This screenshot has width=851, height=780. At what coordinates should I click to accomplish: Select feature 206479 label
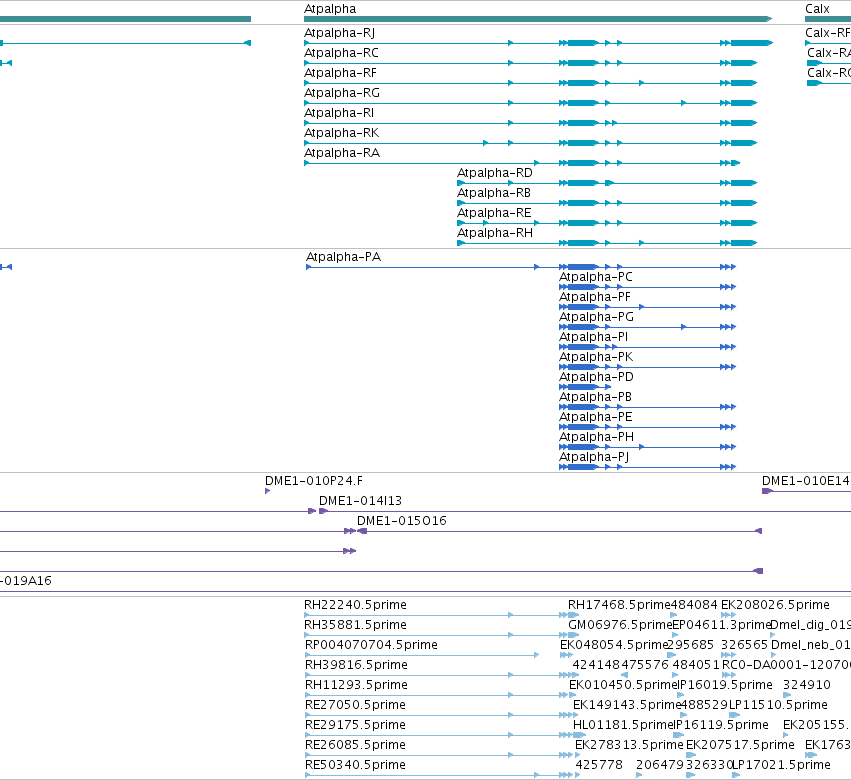[660, 765]
